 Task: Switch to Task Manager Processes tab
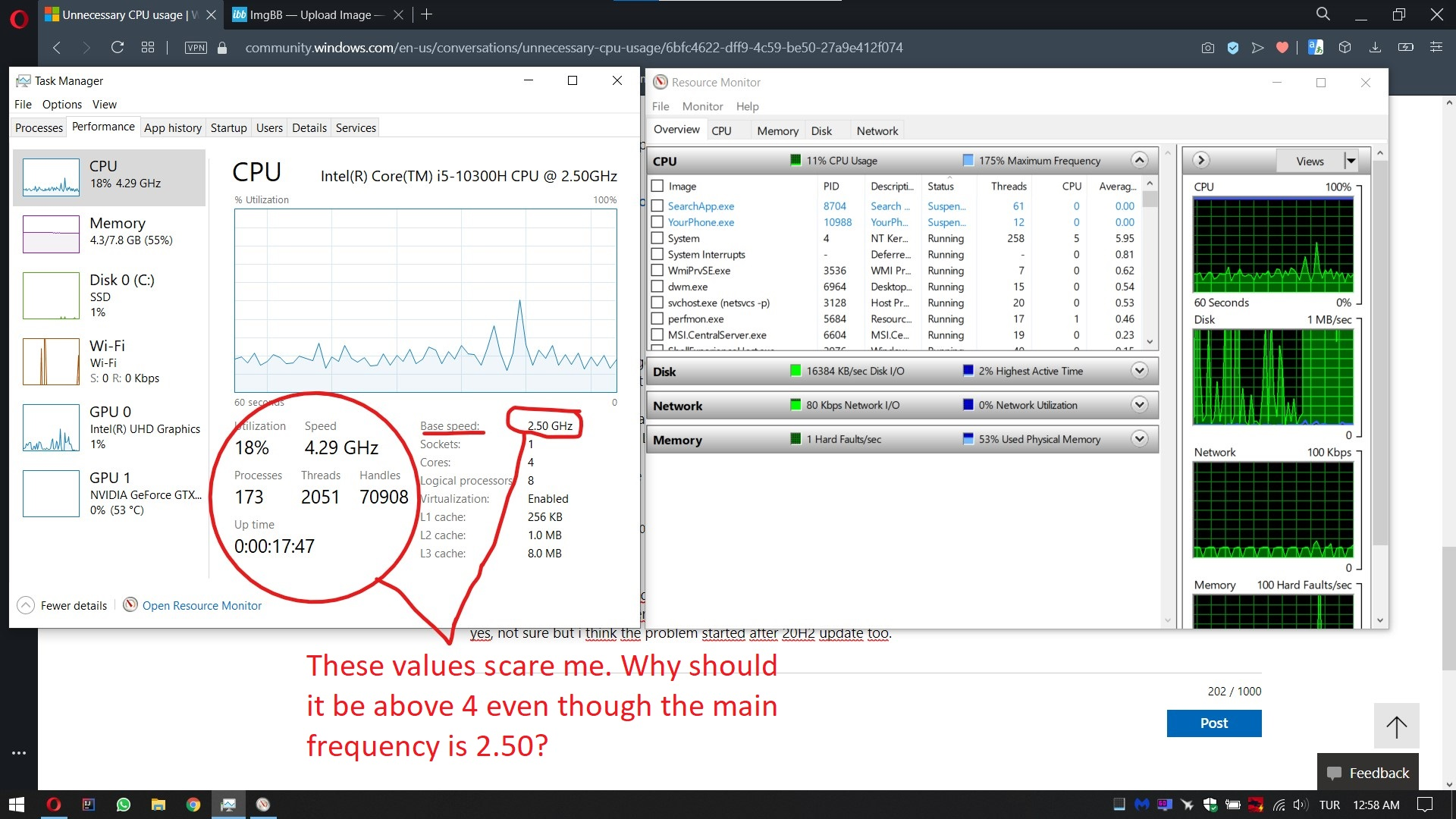point(39,127)
